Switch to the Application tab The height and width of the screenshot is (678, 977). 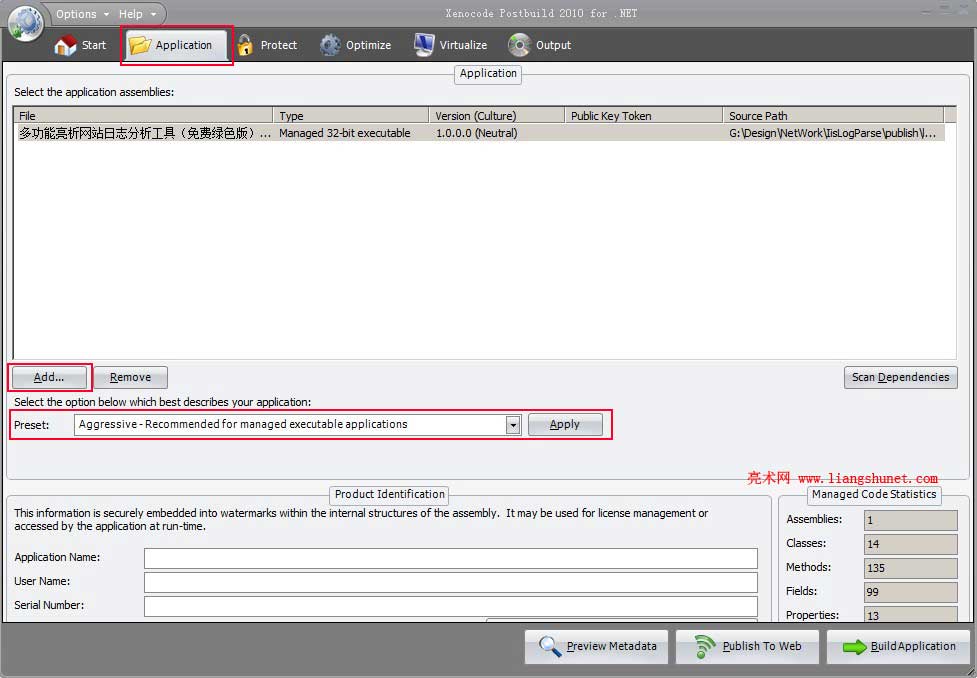(x=176, y=45)
